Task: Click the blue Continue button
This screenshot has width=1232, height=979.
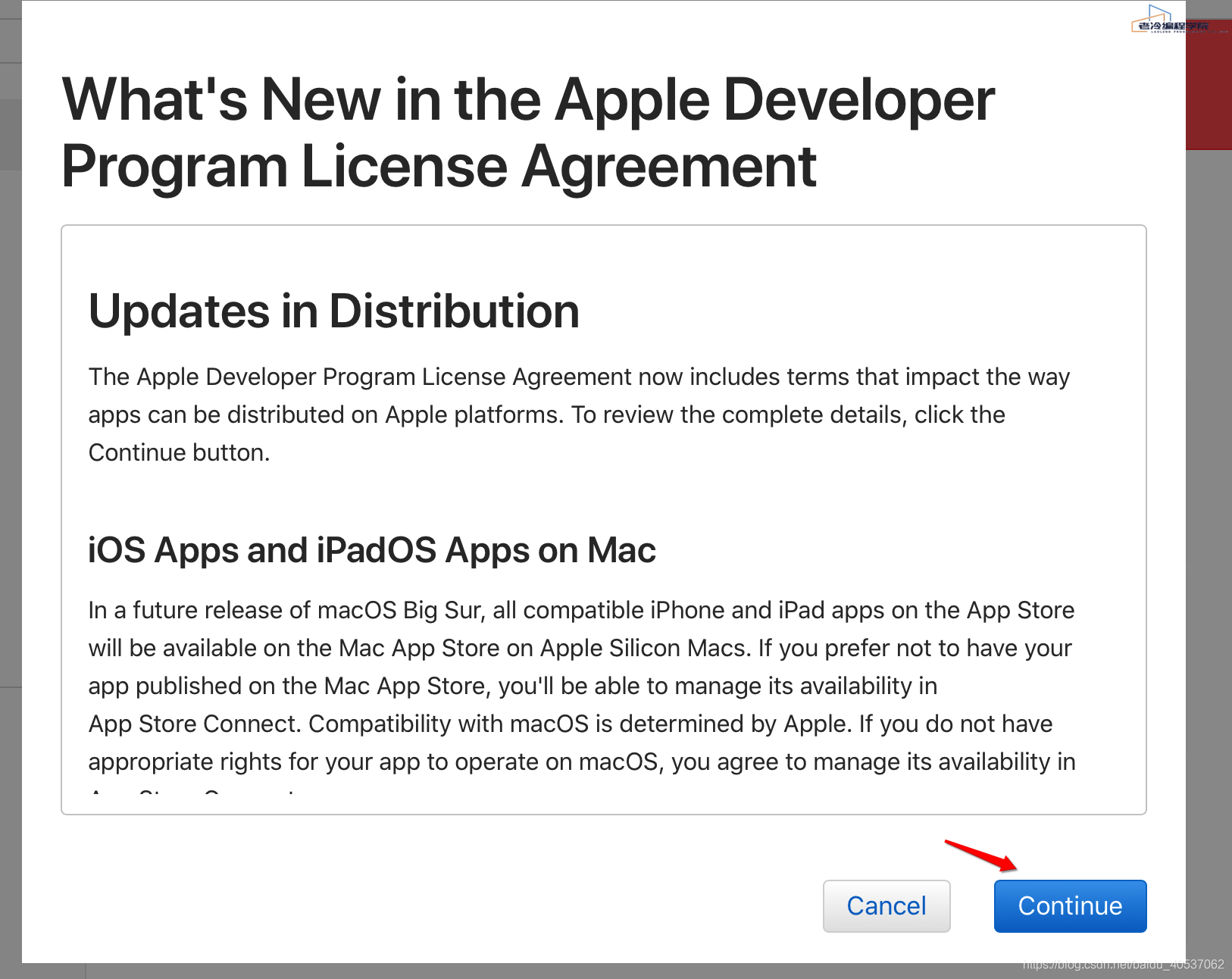Action: click(1070, 905)
